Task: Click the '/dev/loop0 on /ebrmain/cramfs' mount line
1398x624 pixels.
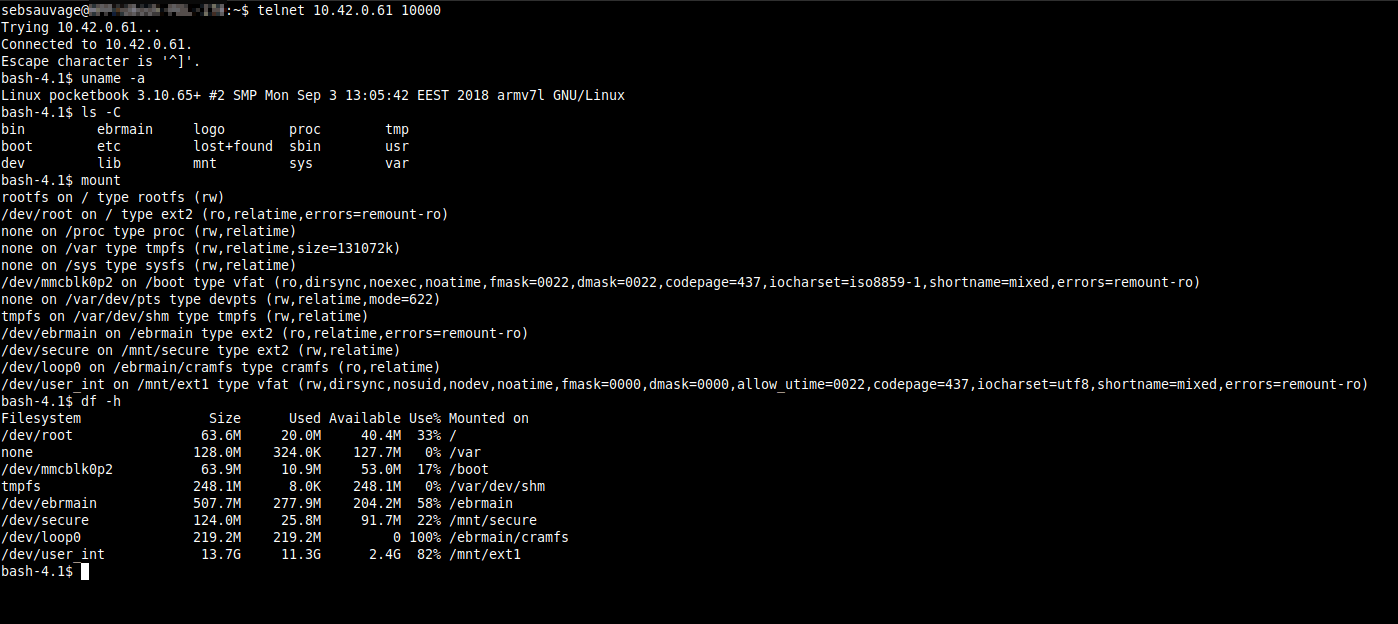Action: [221, 367]
